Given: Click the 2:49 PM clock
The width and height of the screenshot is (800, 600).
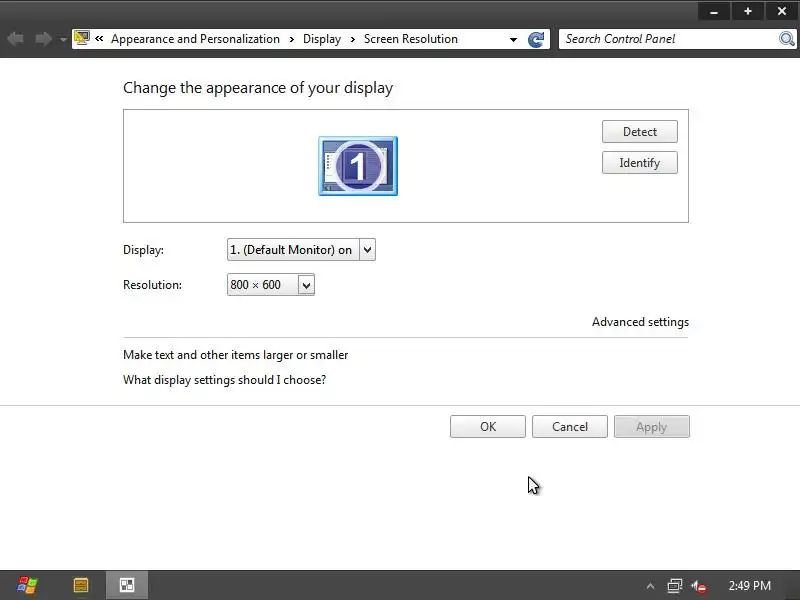Looking at the screenshot, I should coord(749,586).
